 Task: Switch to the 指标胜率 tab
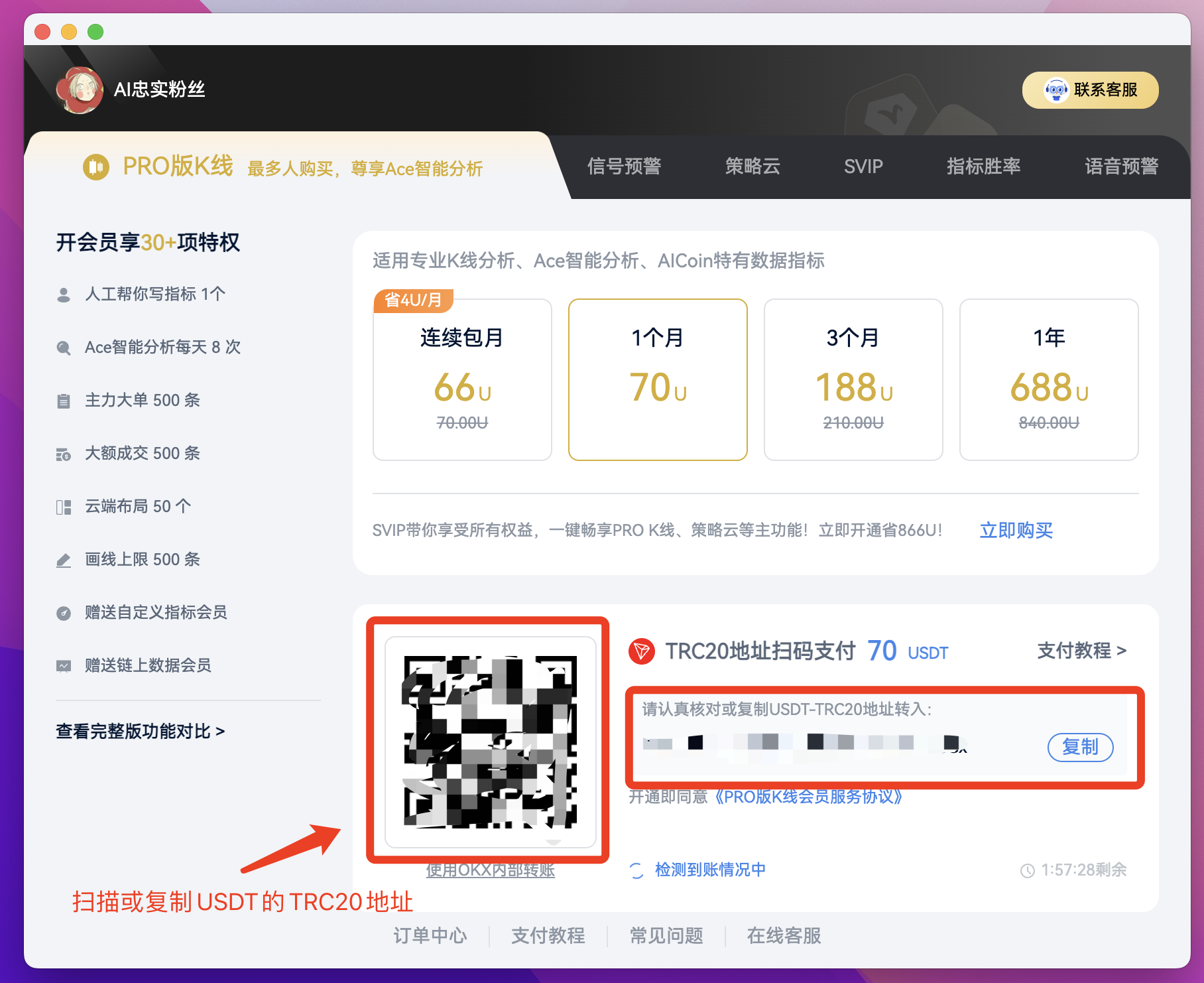(983, 166)
